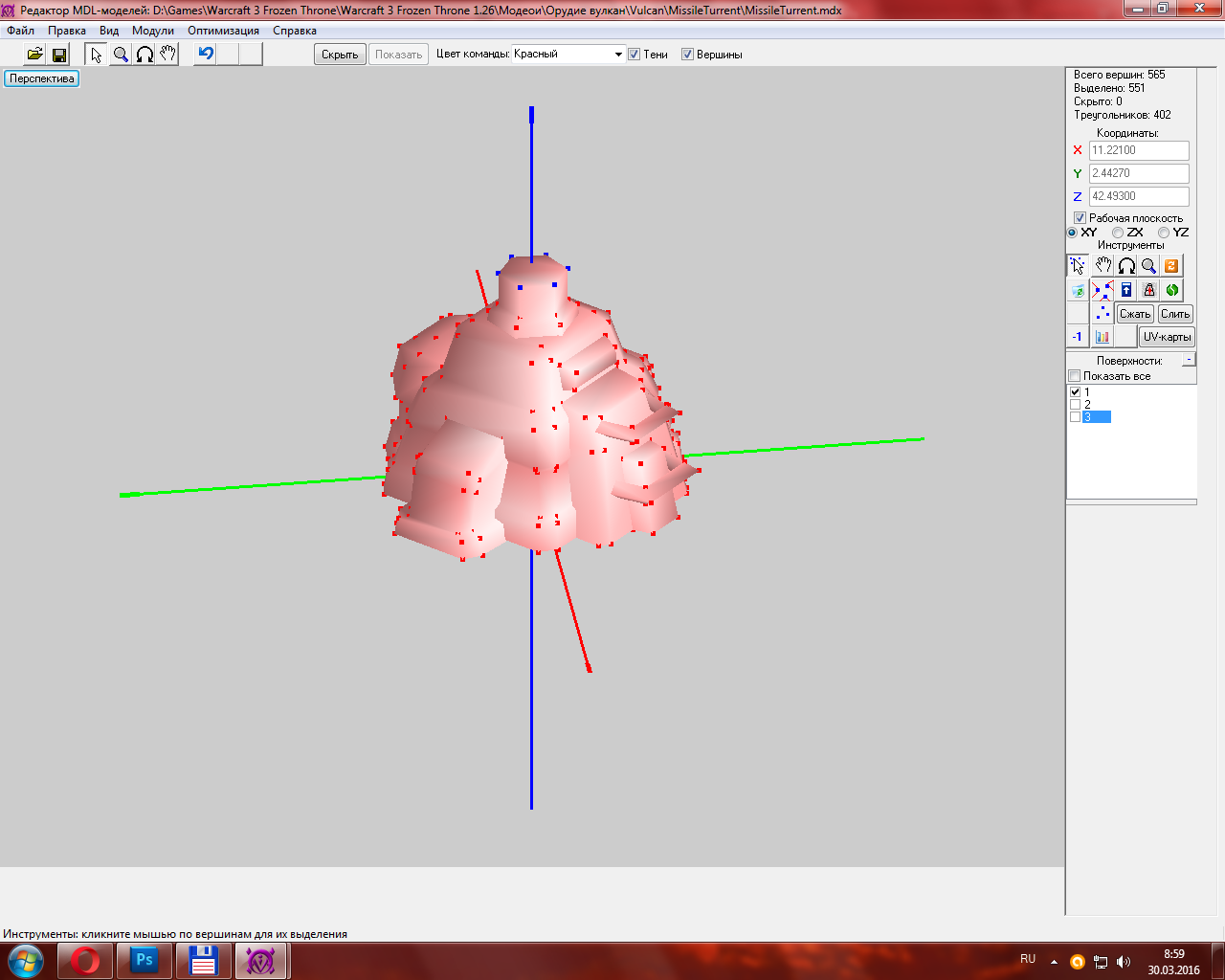This screenshot has width=1225, height=980.
Task: Open the Цвет команды color dropdown
Action: [x=618, y=55]
